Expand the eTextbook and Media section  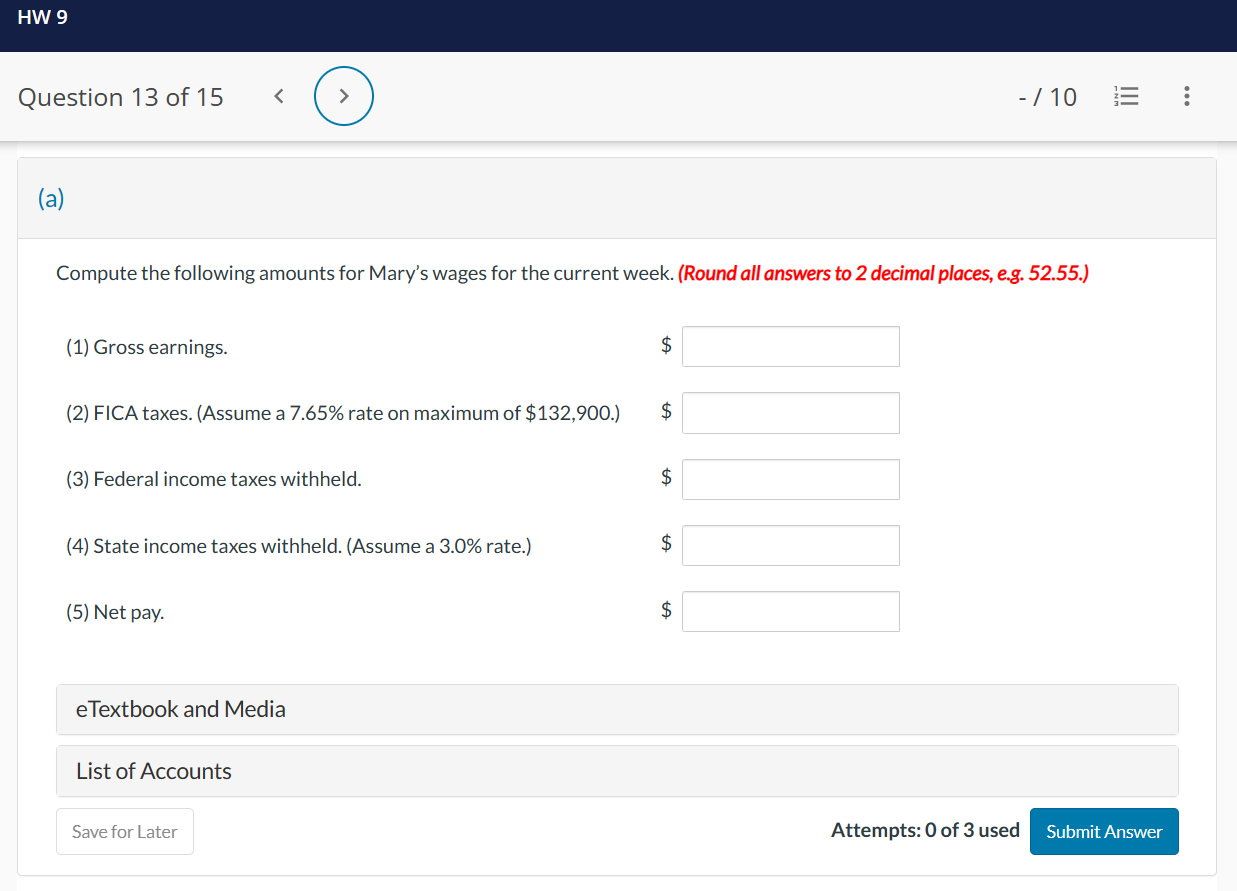pyautogui.click(x=617, y=709)
